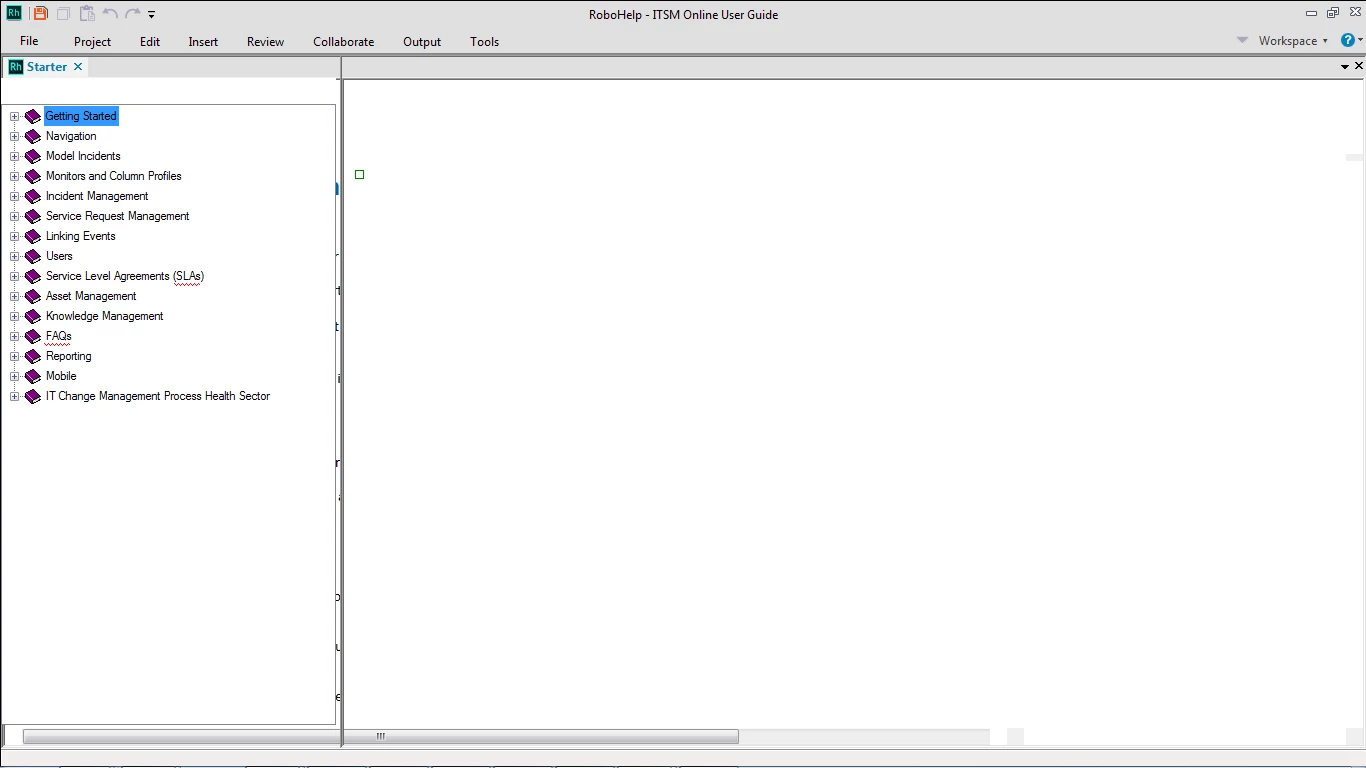Viewport: 1366px width, 768px height.
Task: Open the Tools ribbon tab
Action: point(484,42)
